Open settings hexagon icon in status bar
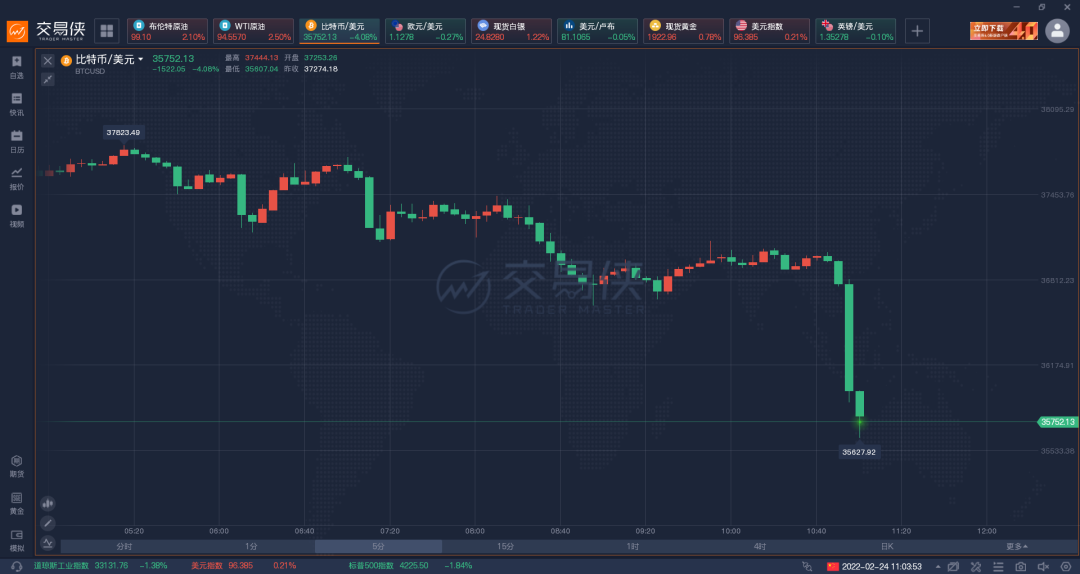The image size is (1080, 574). [1066, 566]
